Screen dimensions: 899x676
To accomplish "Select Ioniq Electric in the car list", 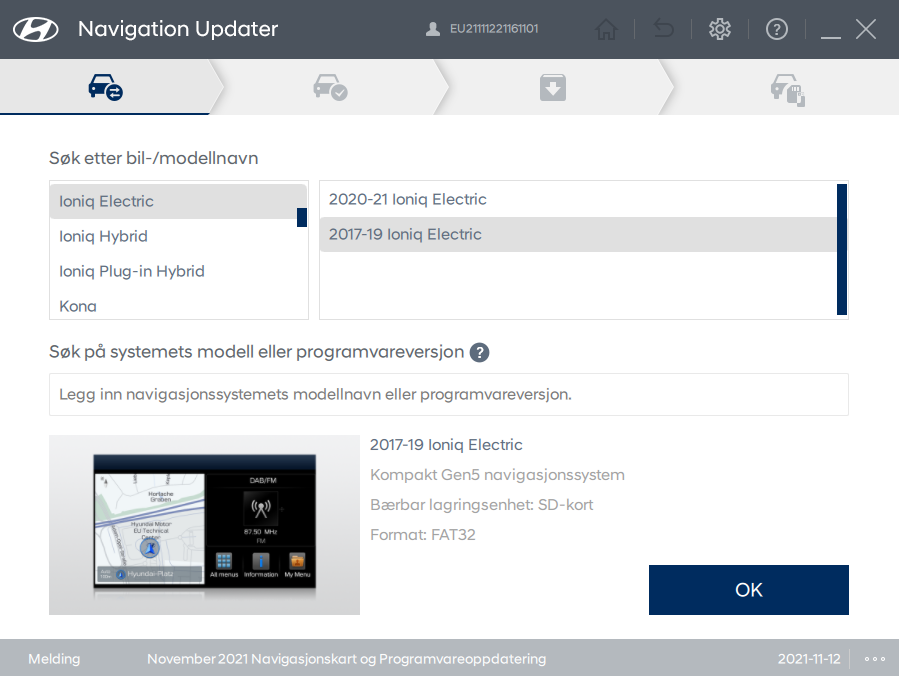I will click(x=178, y=201).
